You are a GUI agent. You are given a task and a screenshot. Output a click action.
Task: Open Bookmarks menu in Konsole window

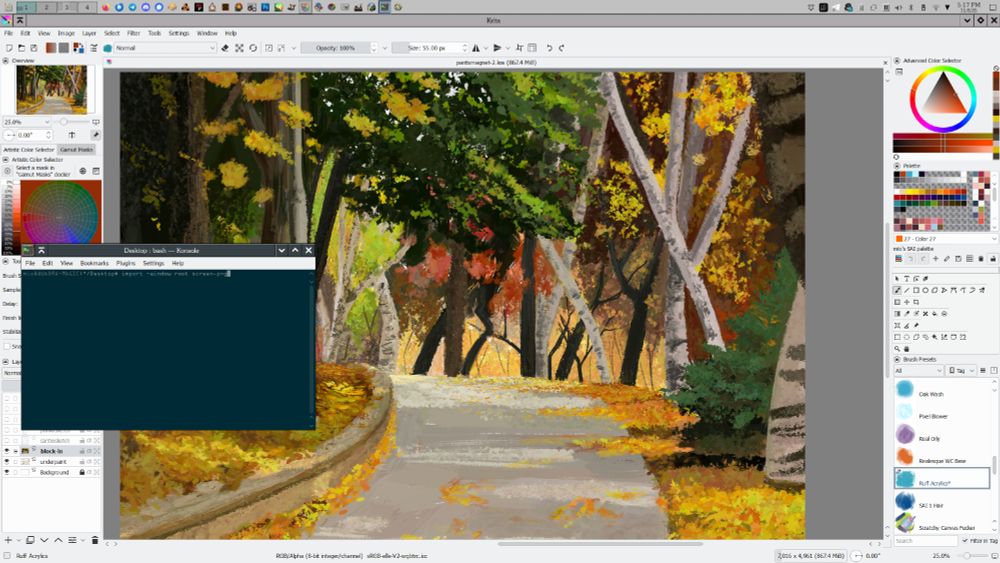(x=94, y=263)
